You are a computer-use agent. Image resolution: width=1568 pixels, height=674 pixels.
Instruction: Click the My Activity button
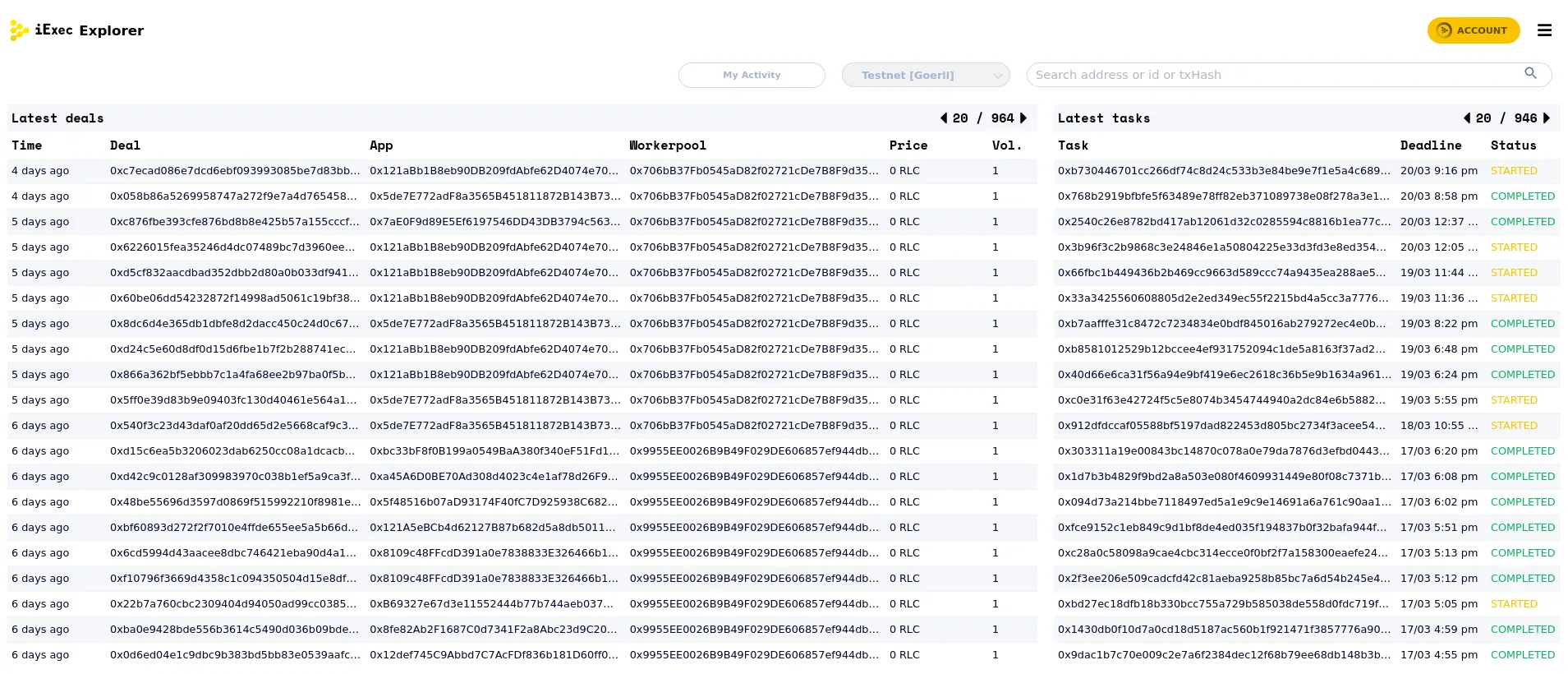point(752,75)
